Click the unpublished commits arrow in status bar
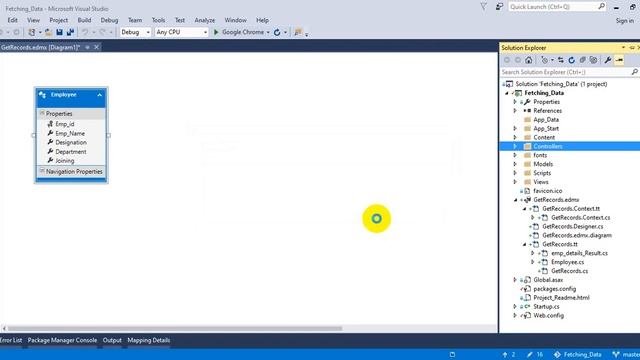Viewport: 640px width, 360px height. 505,355
